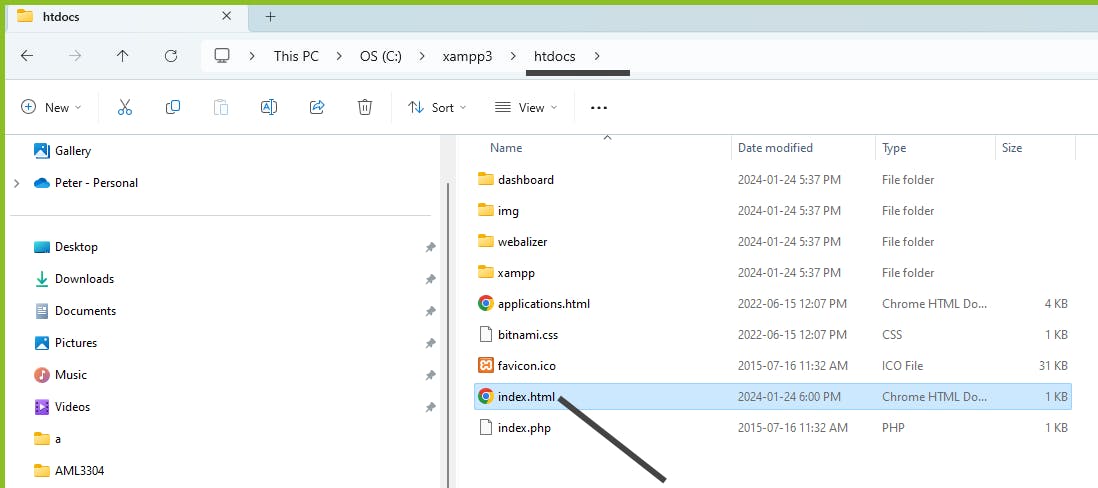Click the Rename icon in toolbar
Screen dimensions: 1098x488
point(269,107)
